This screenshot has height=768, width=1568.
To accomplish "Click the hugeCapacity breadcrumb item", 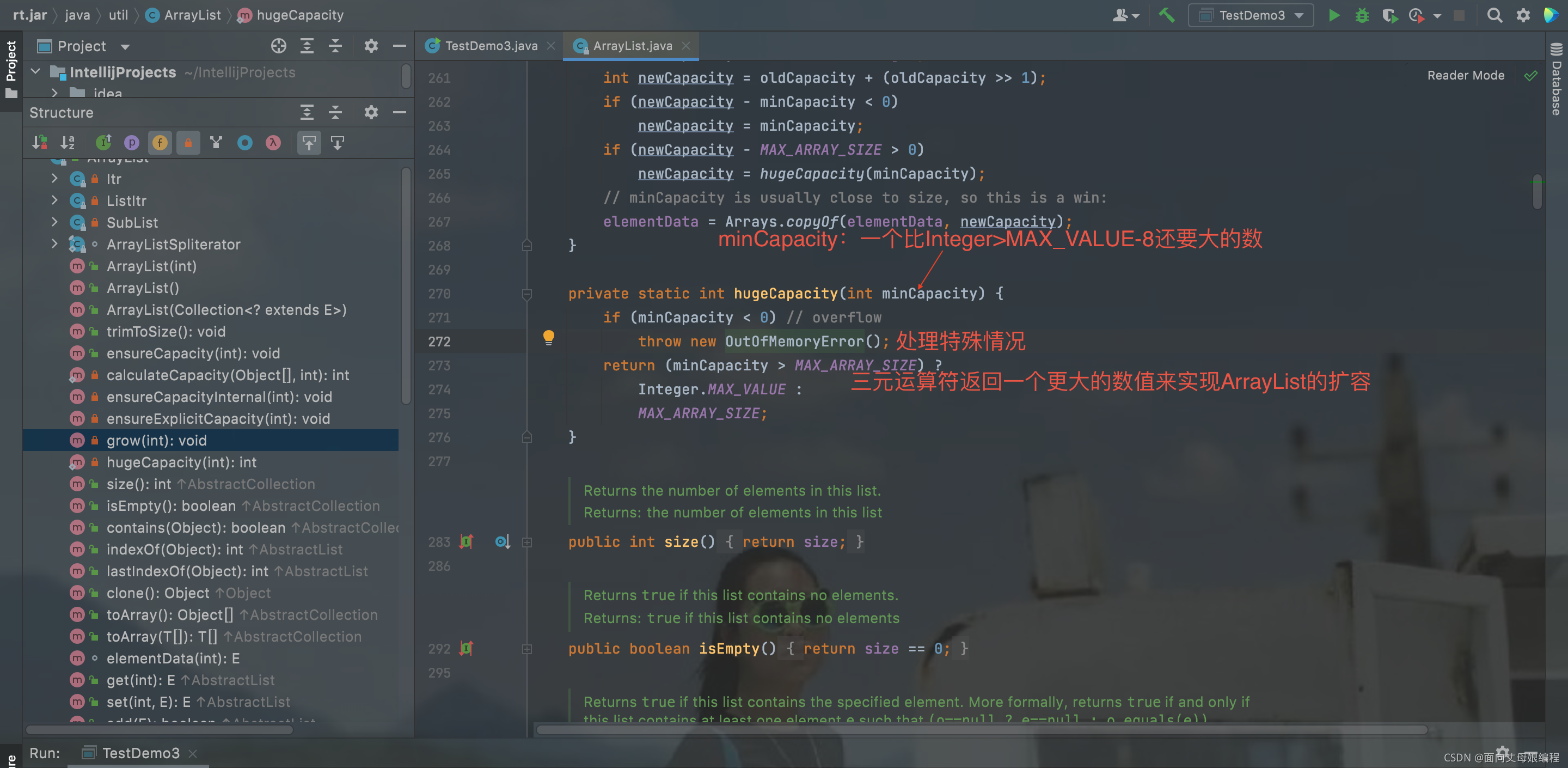I will (299, 15).
